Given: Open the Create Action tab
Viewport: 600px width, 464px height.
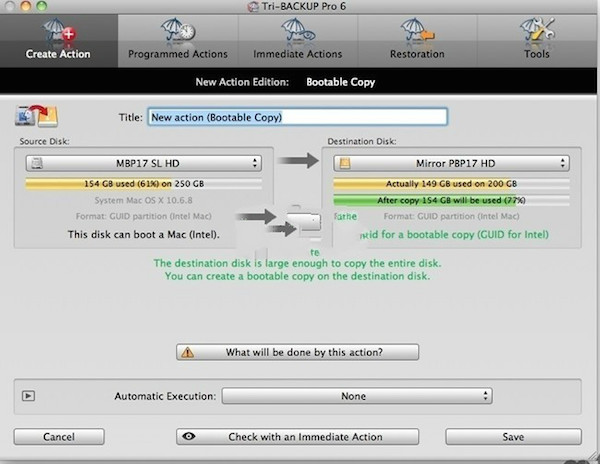Looking at the screenshot, I should 59,41.
